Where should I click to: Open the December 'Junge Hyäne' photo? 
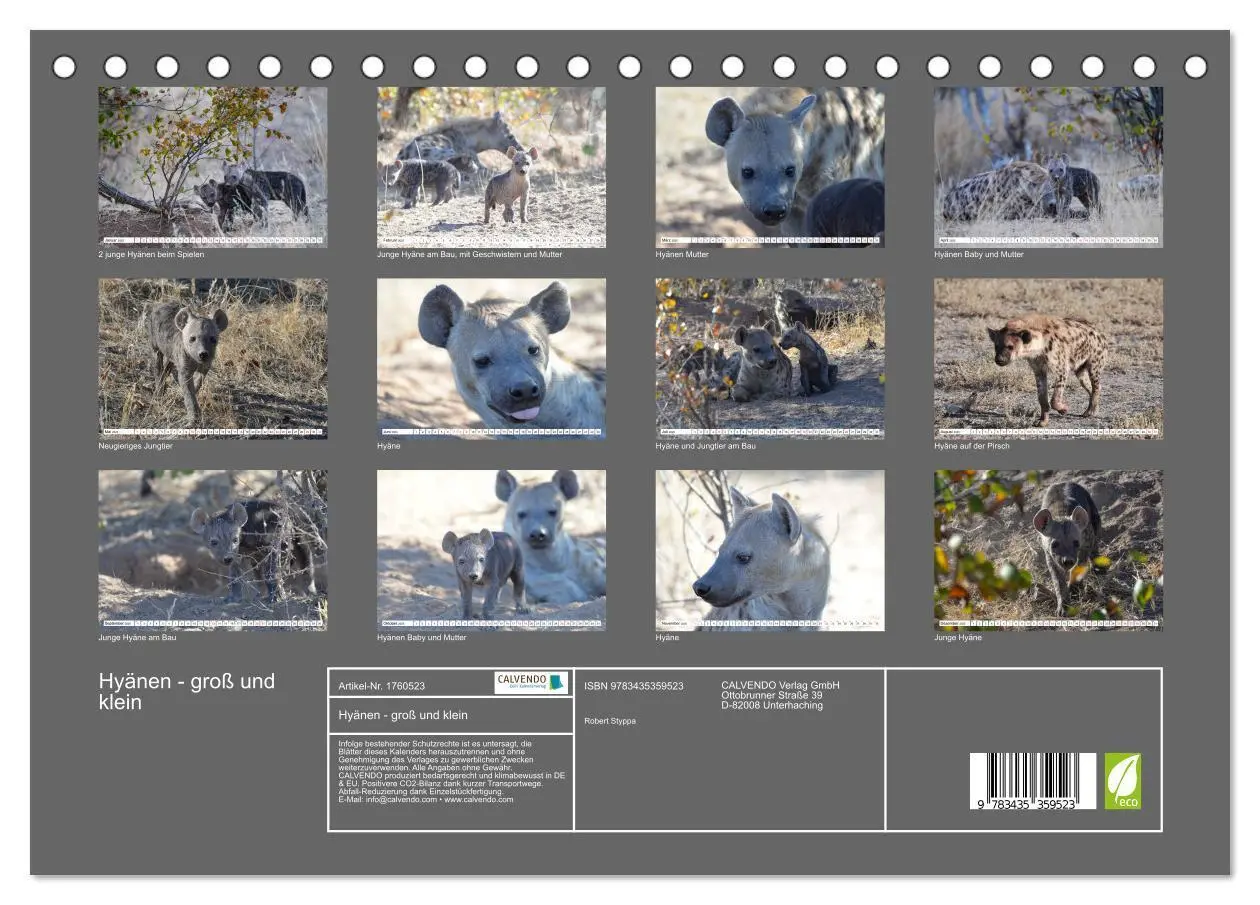tap(1049, 550)
